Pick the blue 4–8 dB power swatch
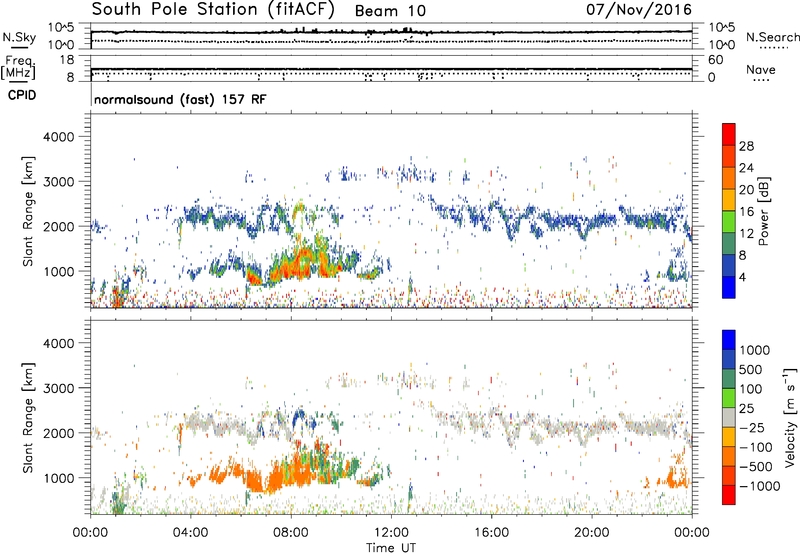Screen dimensions: 800x554 [x=729, y=266]
